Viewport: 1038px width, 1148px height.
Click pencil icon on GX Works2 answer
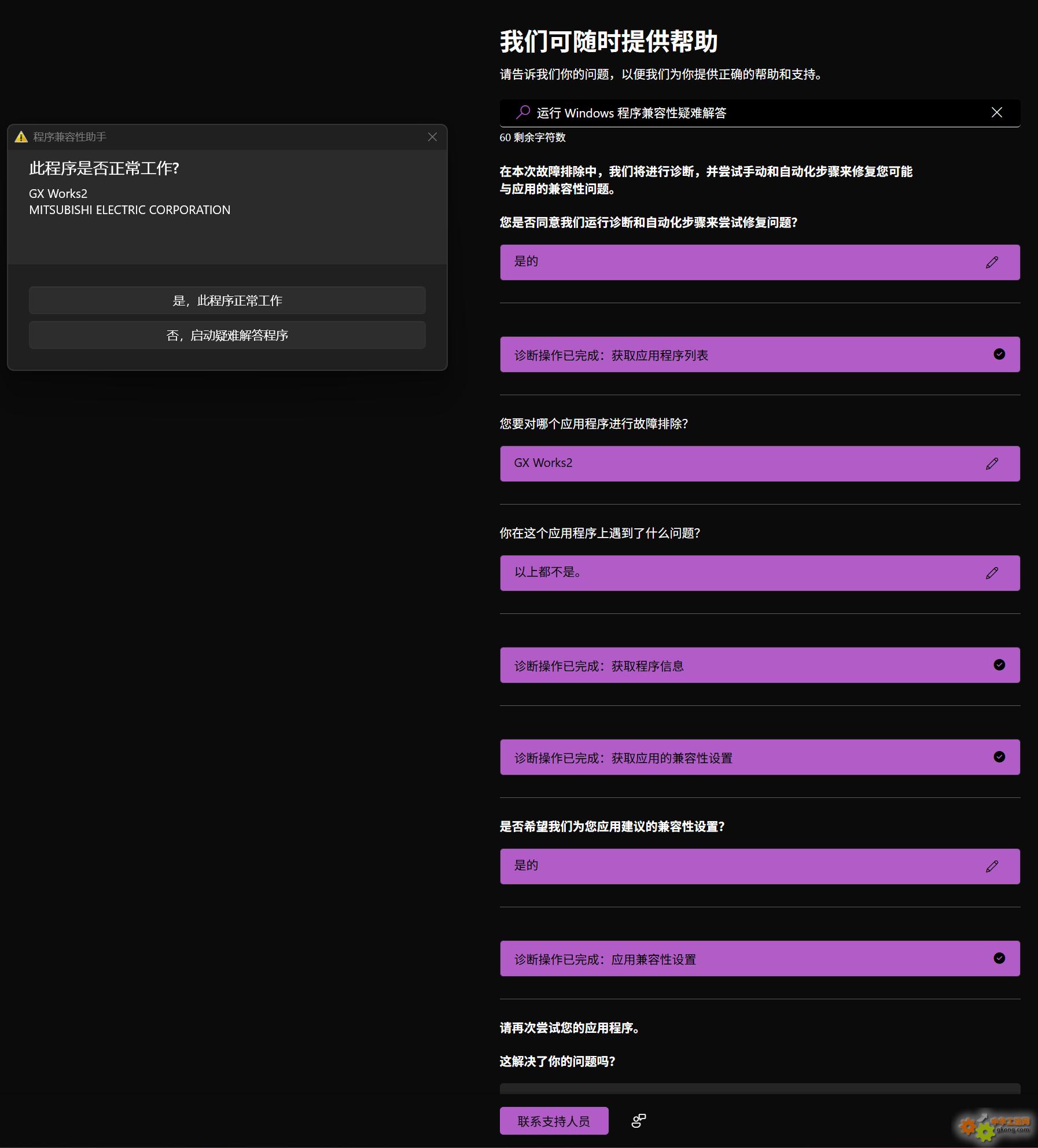(992, 464)
